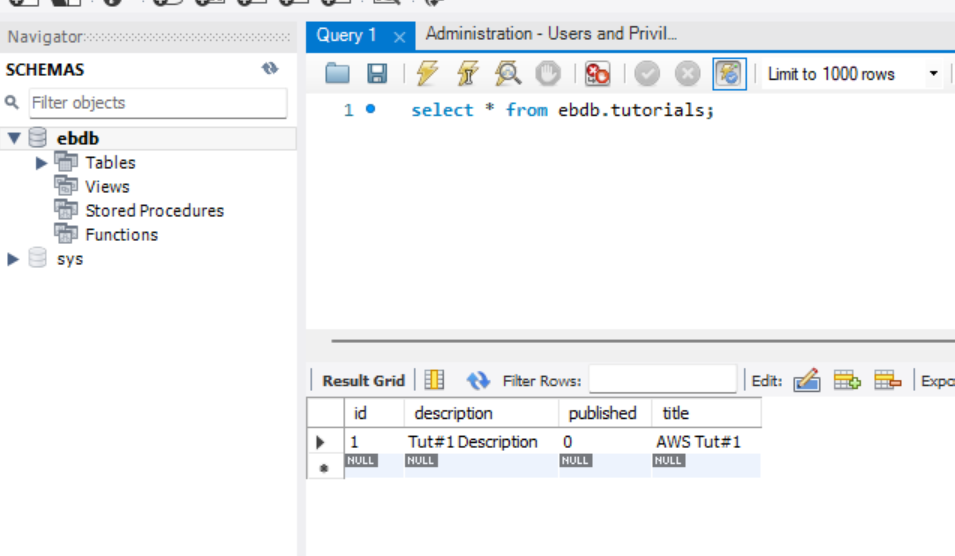This screenshot has width=955, height=556.
Task: Select the ebdb schema
Action: (78, 138)
